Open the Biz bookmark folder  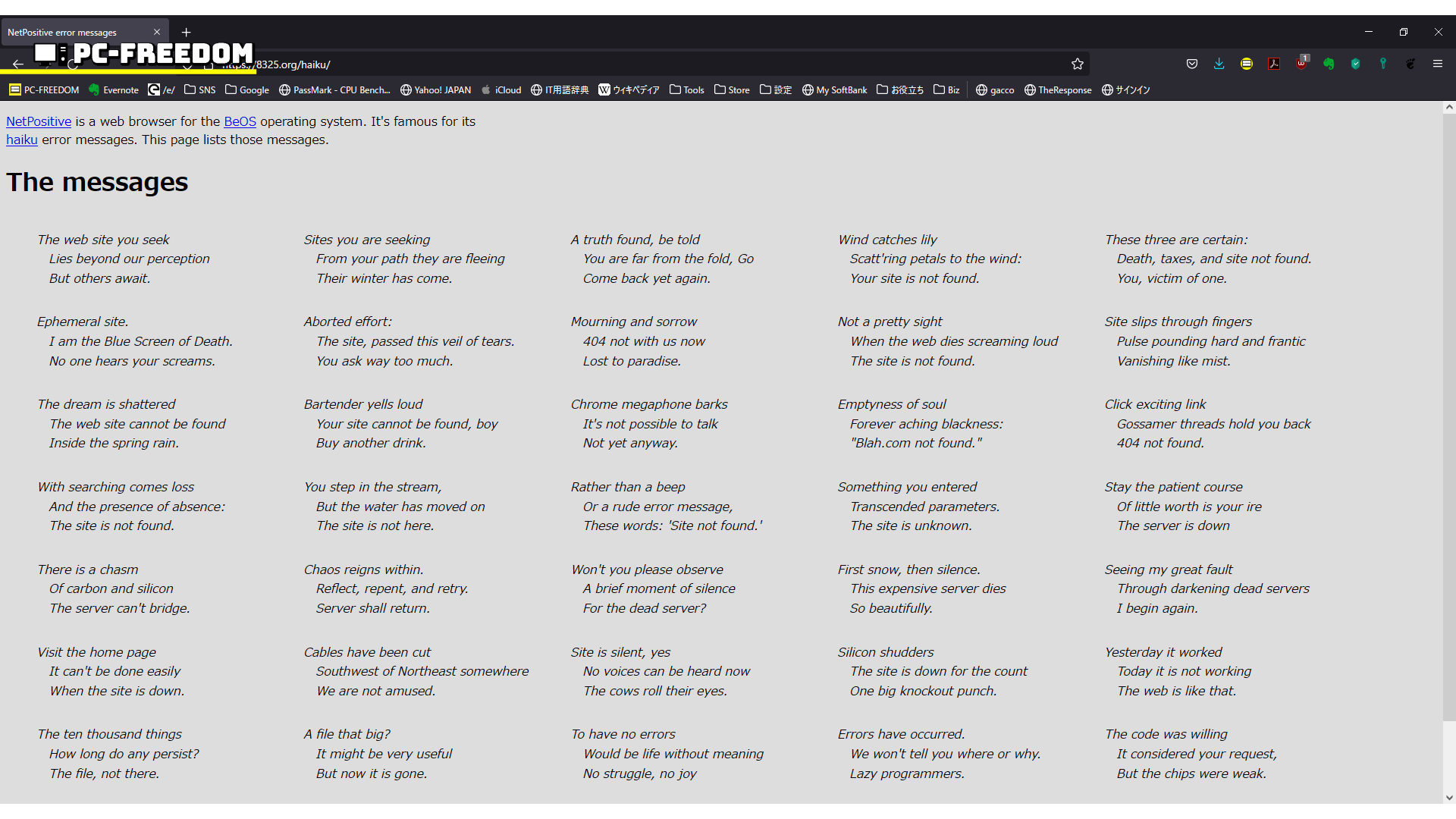[946, 90]
